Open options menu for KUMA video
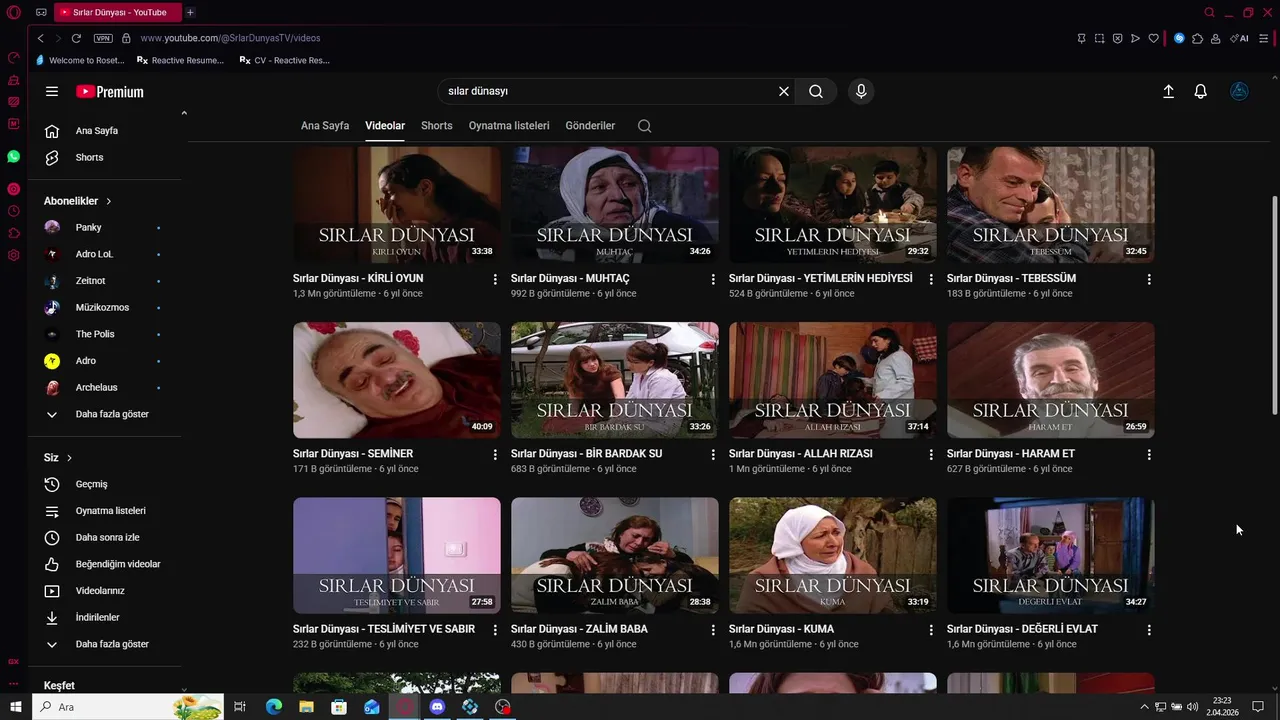1280x720 pixels. click(x=931, y=630)
